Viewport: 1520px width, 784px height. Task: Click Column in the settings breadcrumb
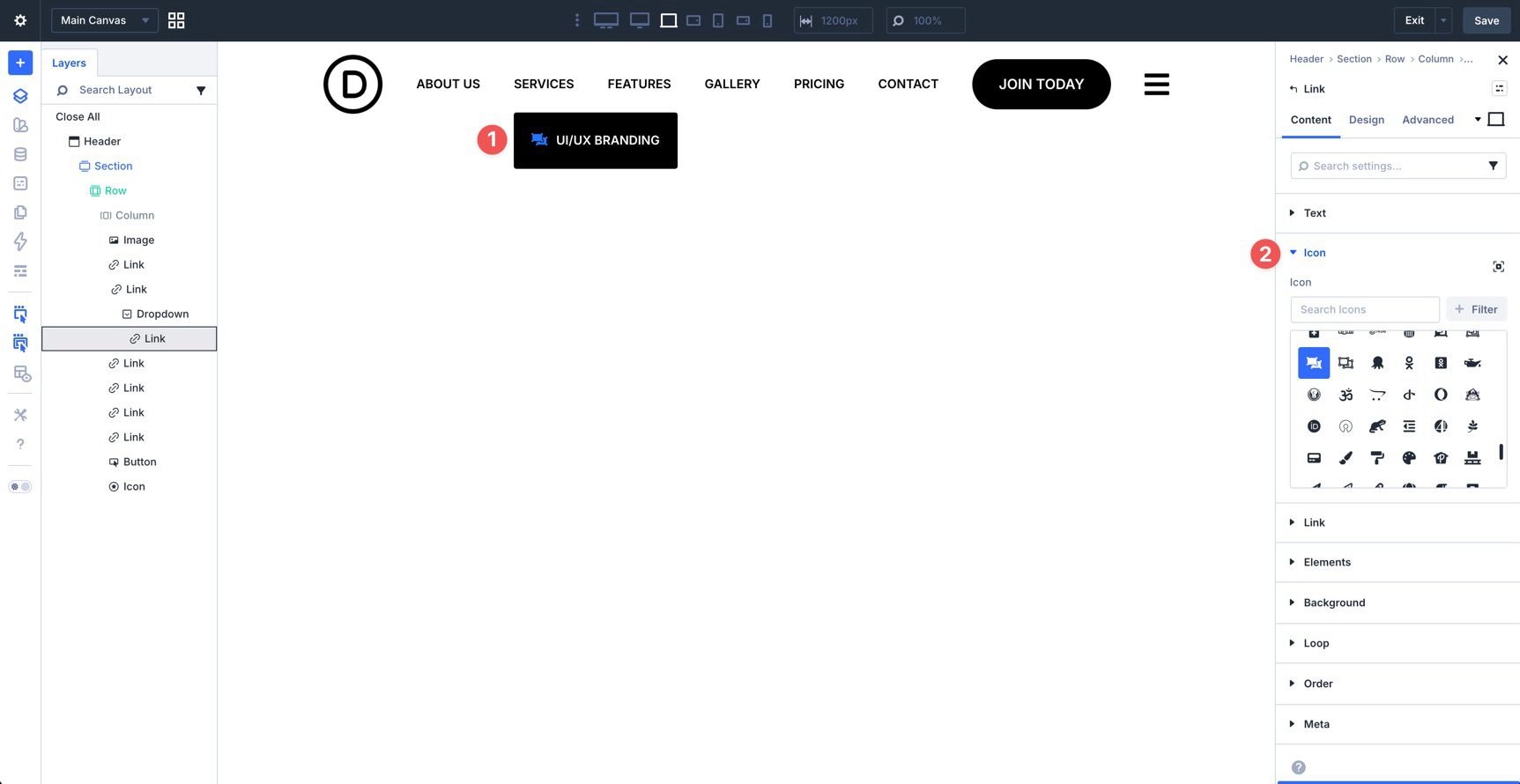(x=1435, y=59)
